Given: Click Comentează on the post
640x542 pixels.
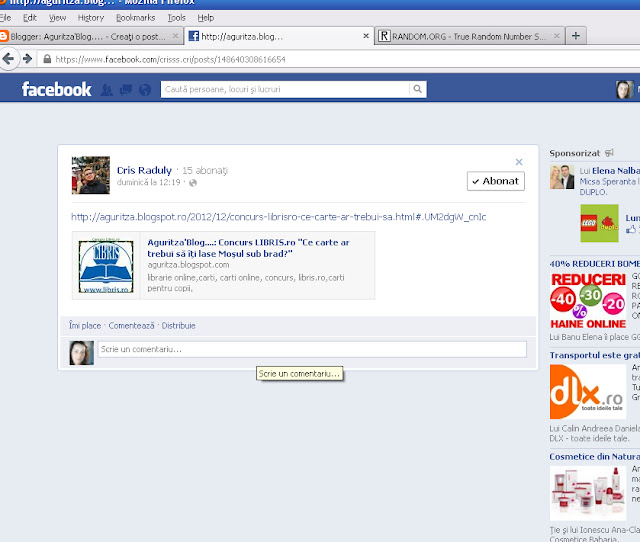Looking at the screenshot, I should point(131,326).
